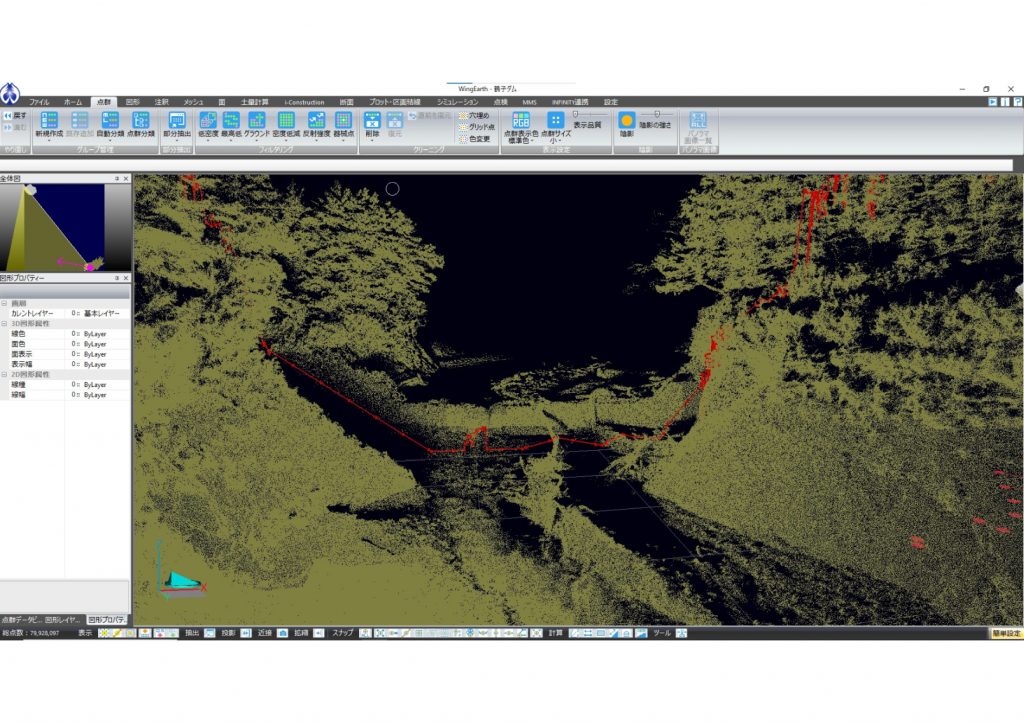This screenshot has height=724, width=1024.
Task: Apply the グラウンド ground filter
Action: tap(257, 121)
